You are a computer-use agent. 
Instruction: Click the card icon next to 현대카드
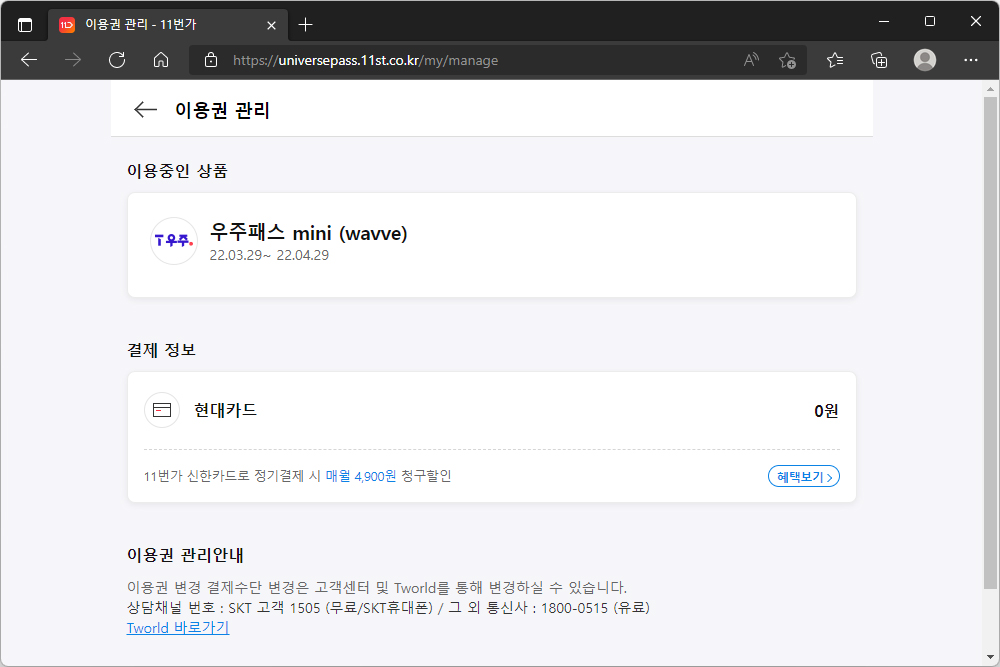pos(162,410)
